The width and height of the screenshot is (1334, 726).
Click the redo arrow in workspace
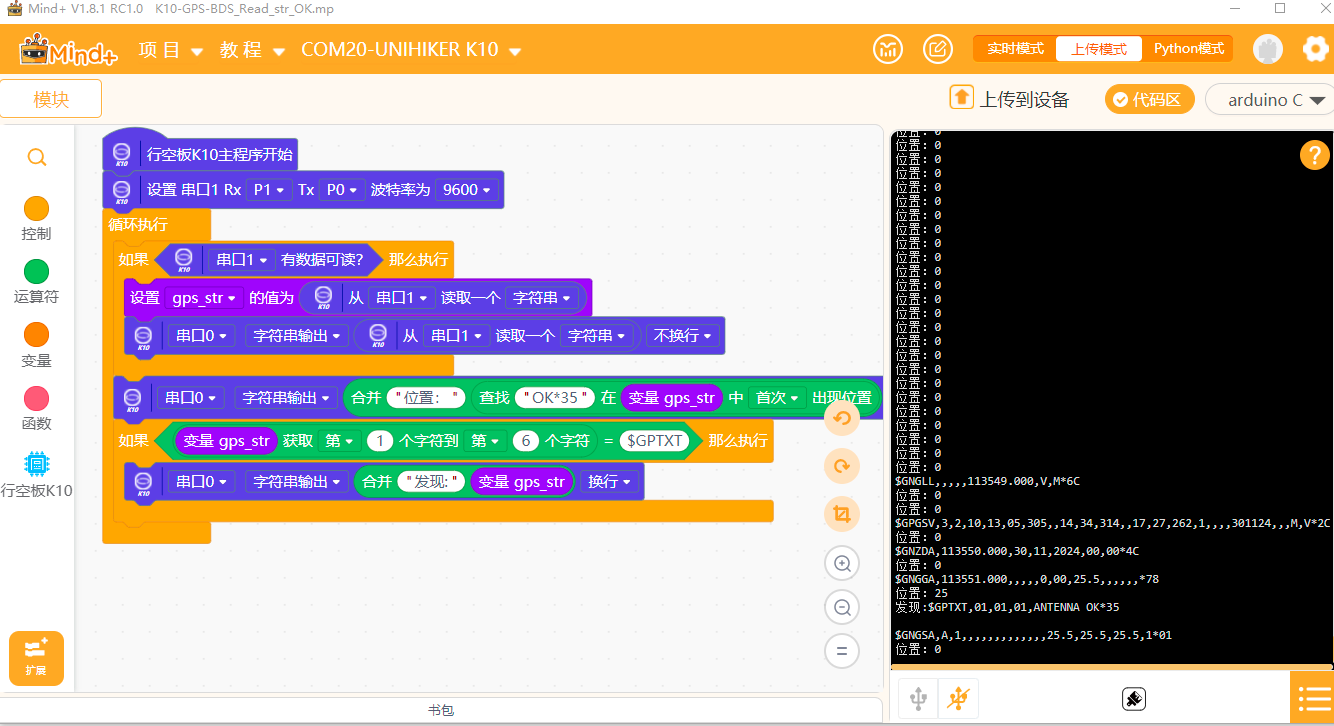(x=842, y=466)
